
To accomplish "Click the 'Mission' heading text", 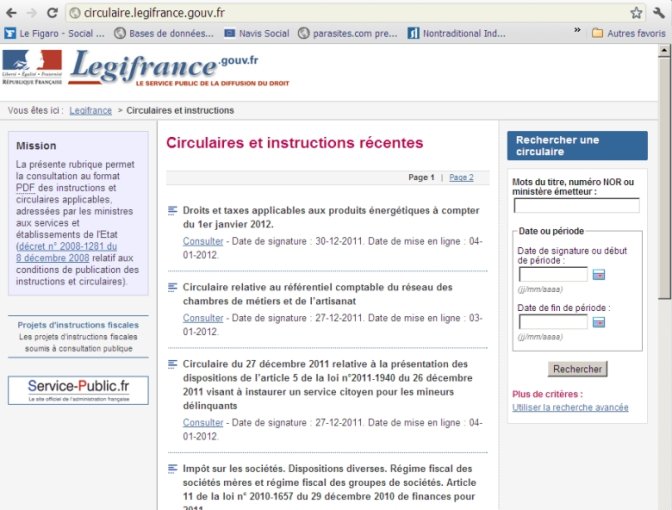I will click(x=36, y=146).
